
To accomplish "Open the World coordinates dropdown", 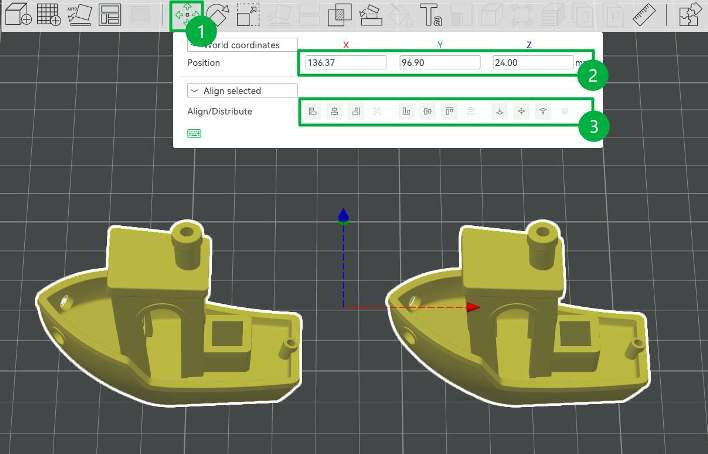I will click(242, 45).
